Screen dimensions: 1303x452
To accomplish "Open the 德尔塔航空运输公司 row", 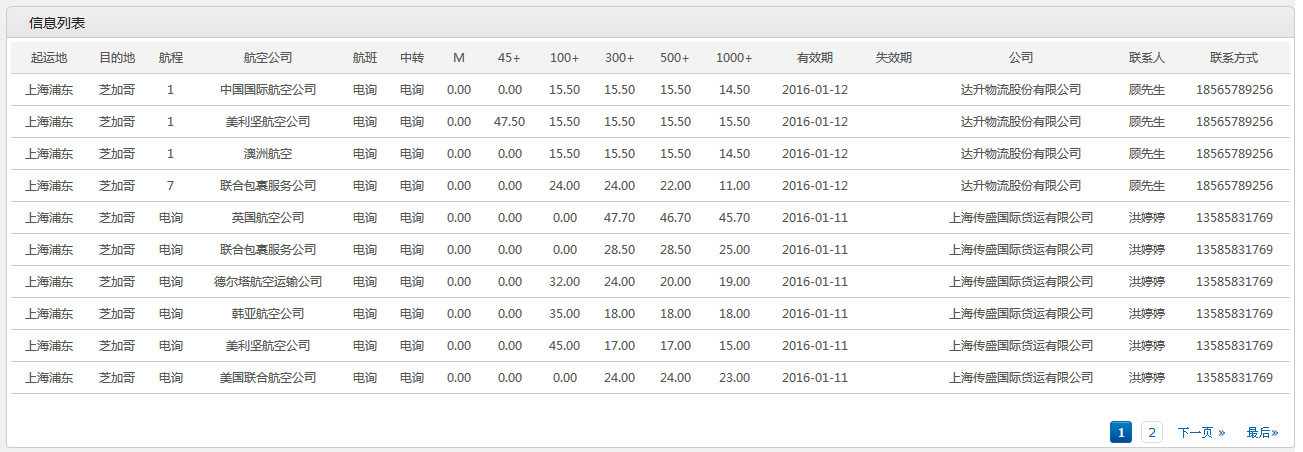I will (x=268, y=282).
